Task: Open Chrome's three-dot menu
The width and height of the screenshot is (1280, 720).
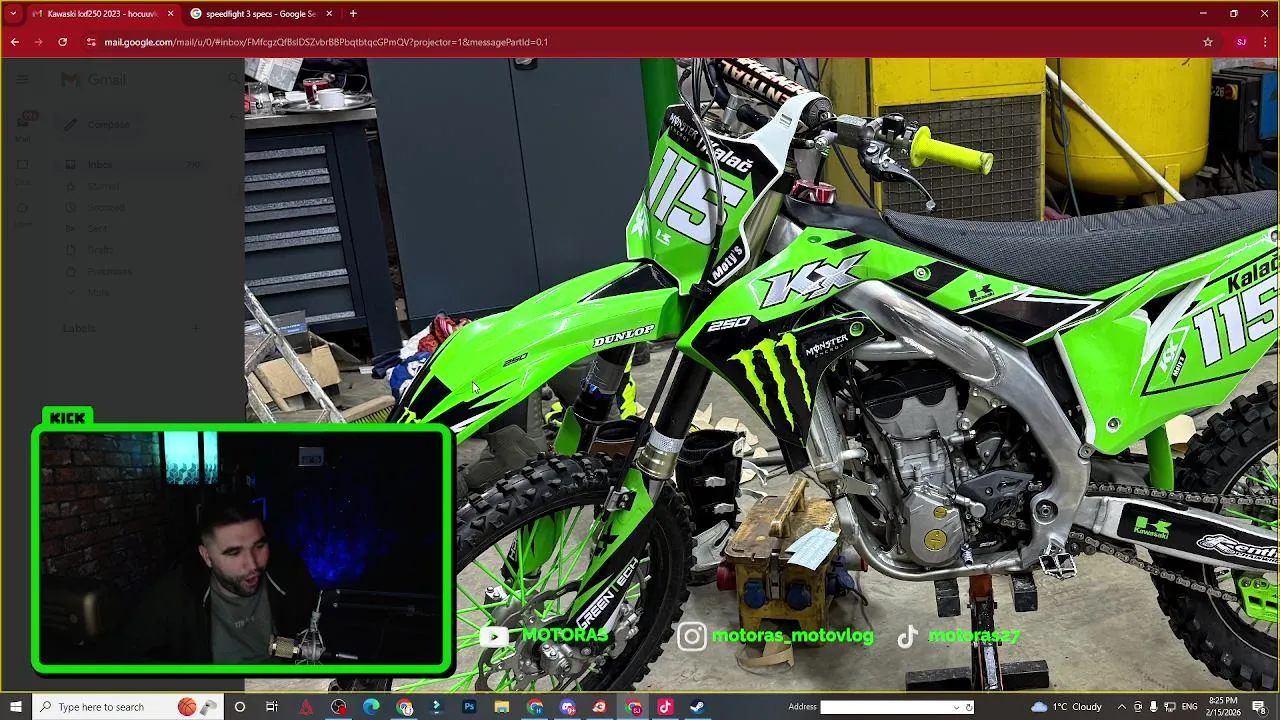Action: (x=1266, y=42)
